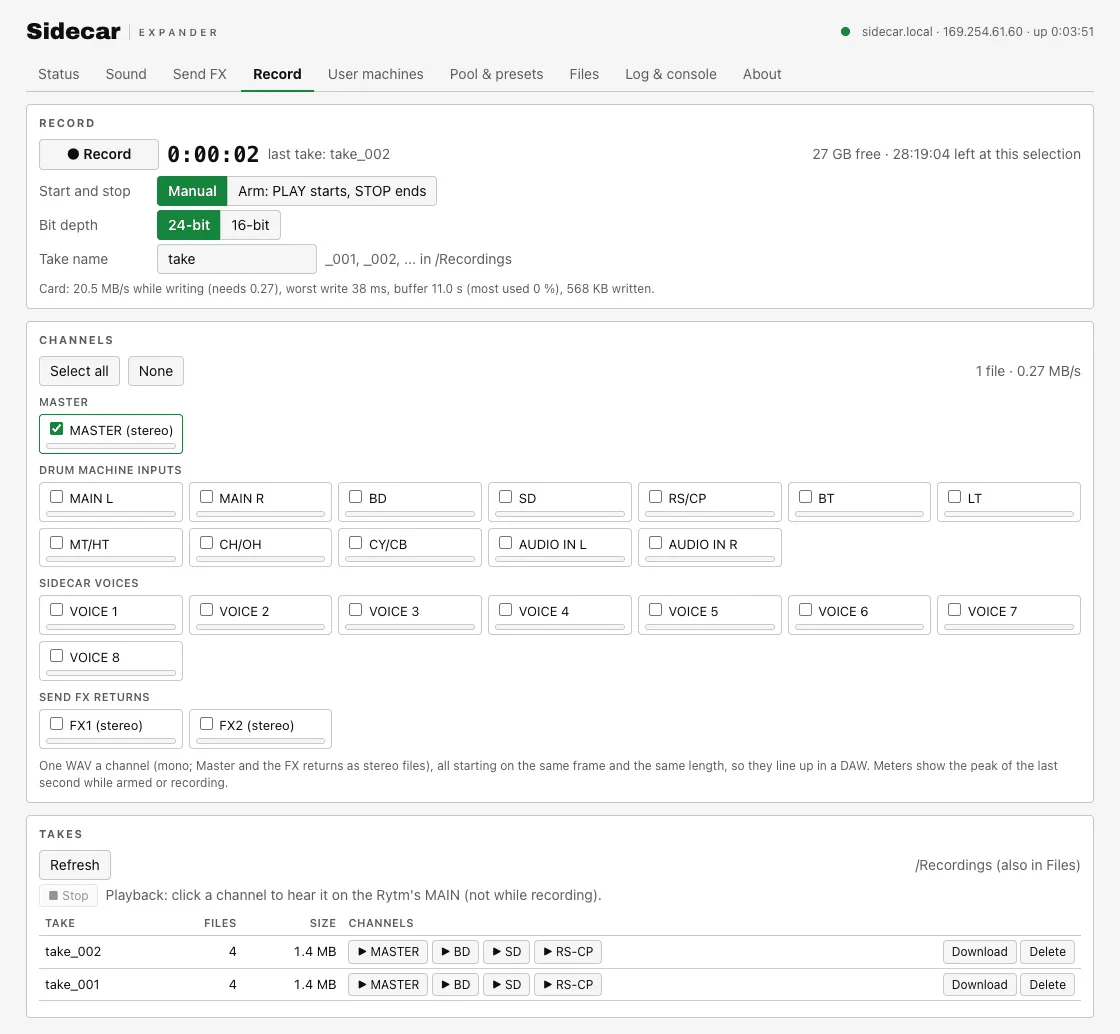
Task: Choose Arm: PLAY starts, STOP ends mode
Action: [x=332, y=191]
